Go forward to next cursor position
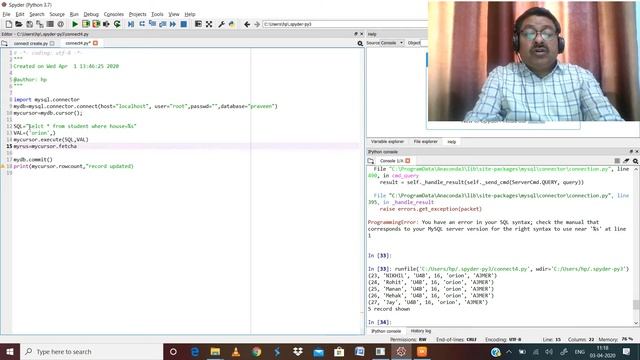 point(257,24)
